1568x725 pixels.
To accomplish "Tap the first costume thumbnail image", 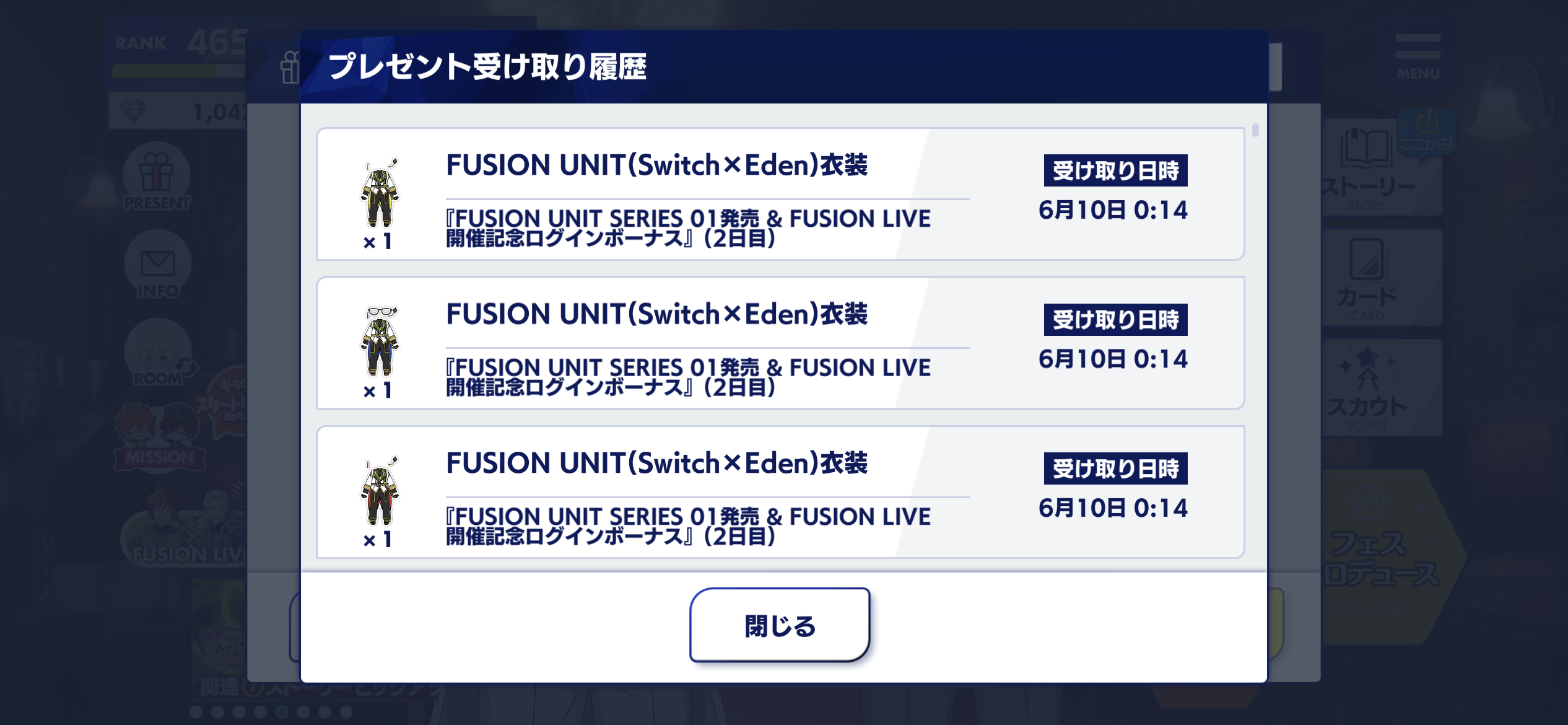I will [380, 193].
